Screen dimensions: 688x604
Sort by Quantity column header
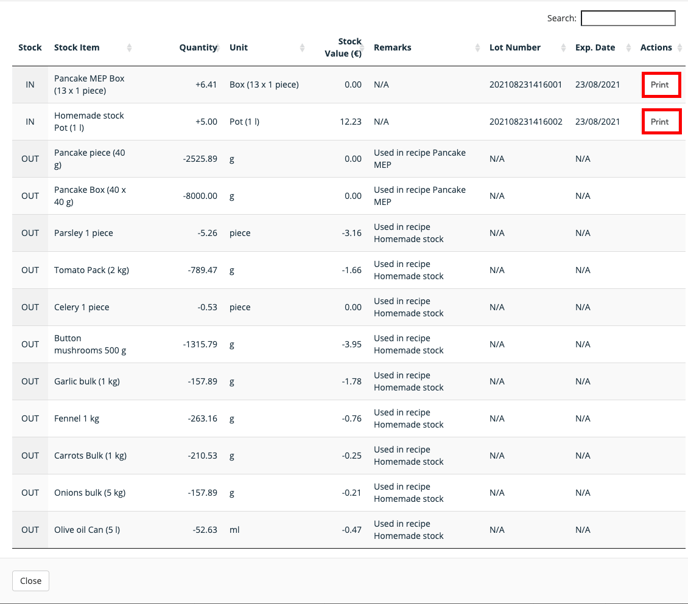(x=198, y=47)
